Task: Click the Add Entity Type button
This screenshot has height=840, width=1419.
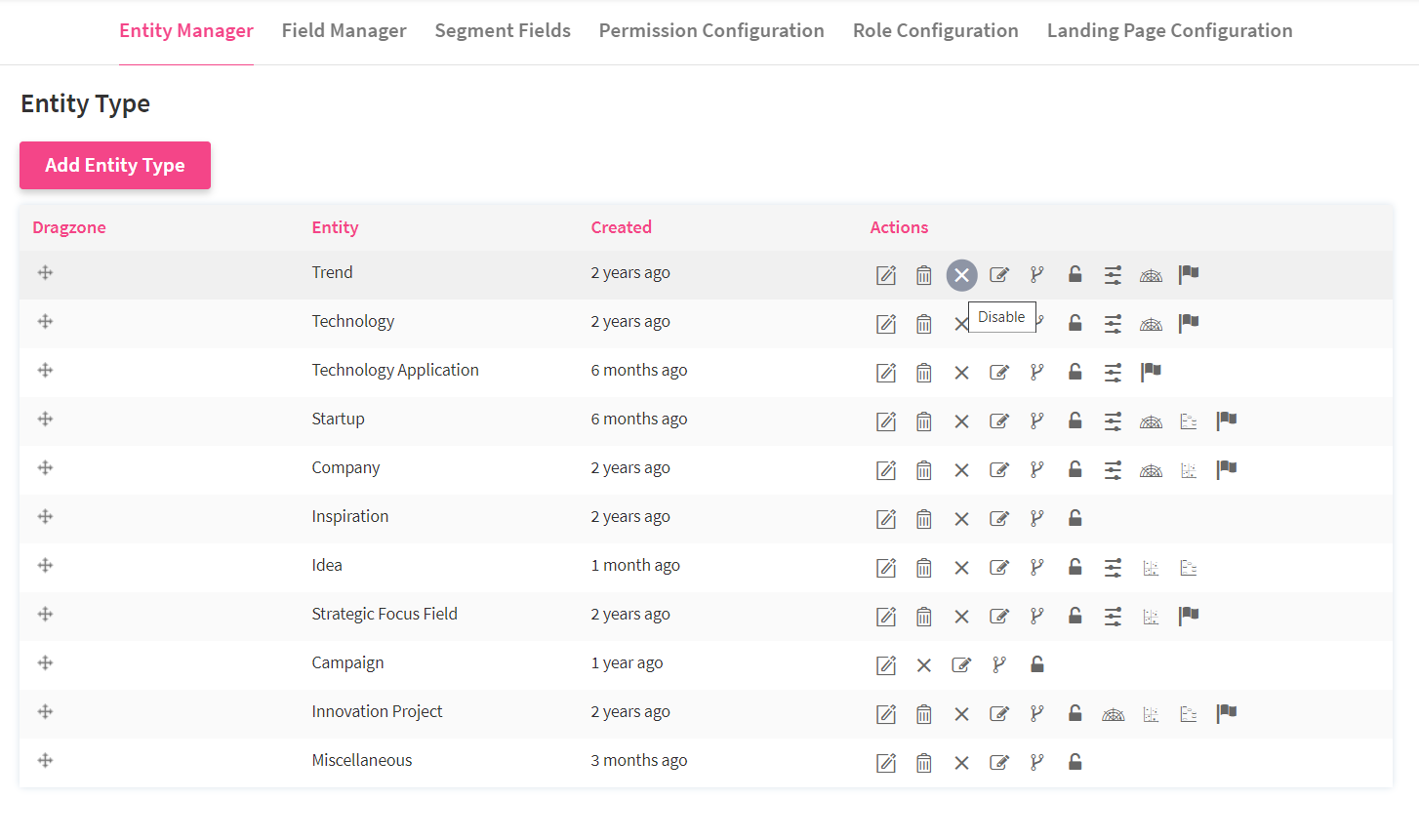Action: point(115,166)
